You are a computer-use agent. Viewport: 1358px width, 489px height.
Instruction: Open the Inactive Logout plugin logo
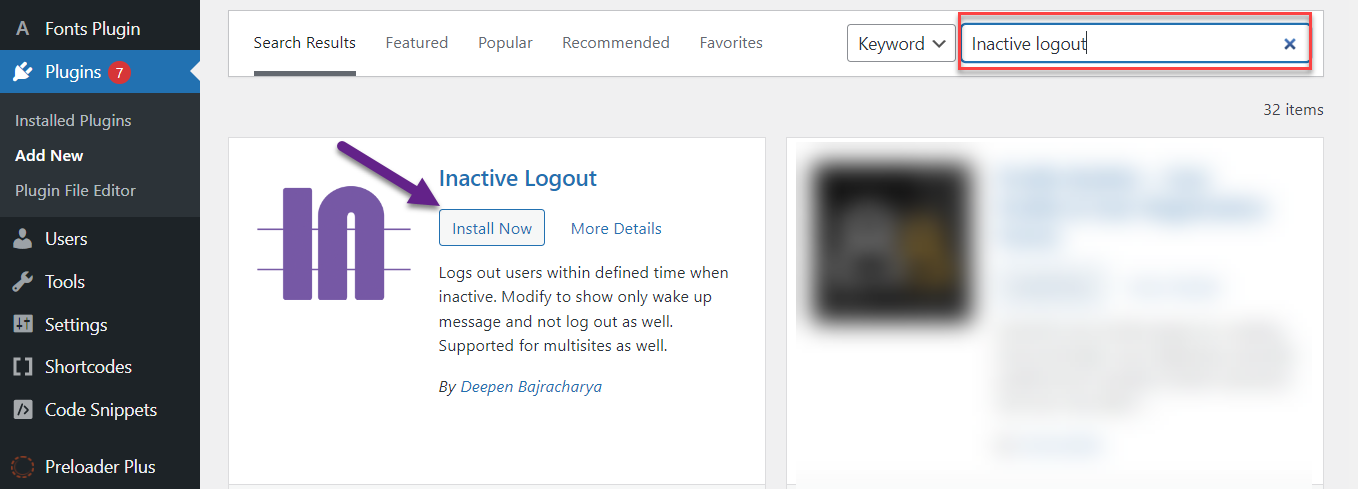[334, 243]
